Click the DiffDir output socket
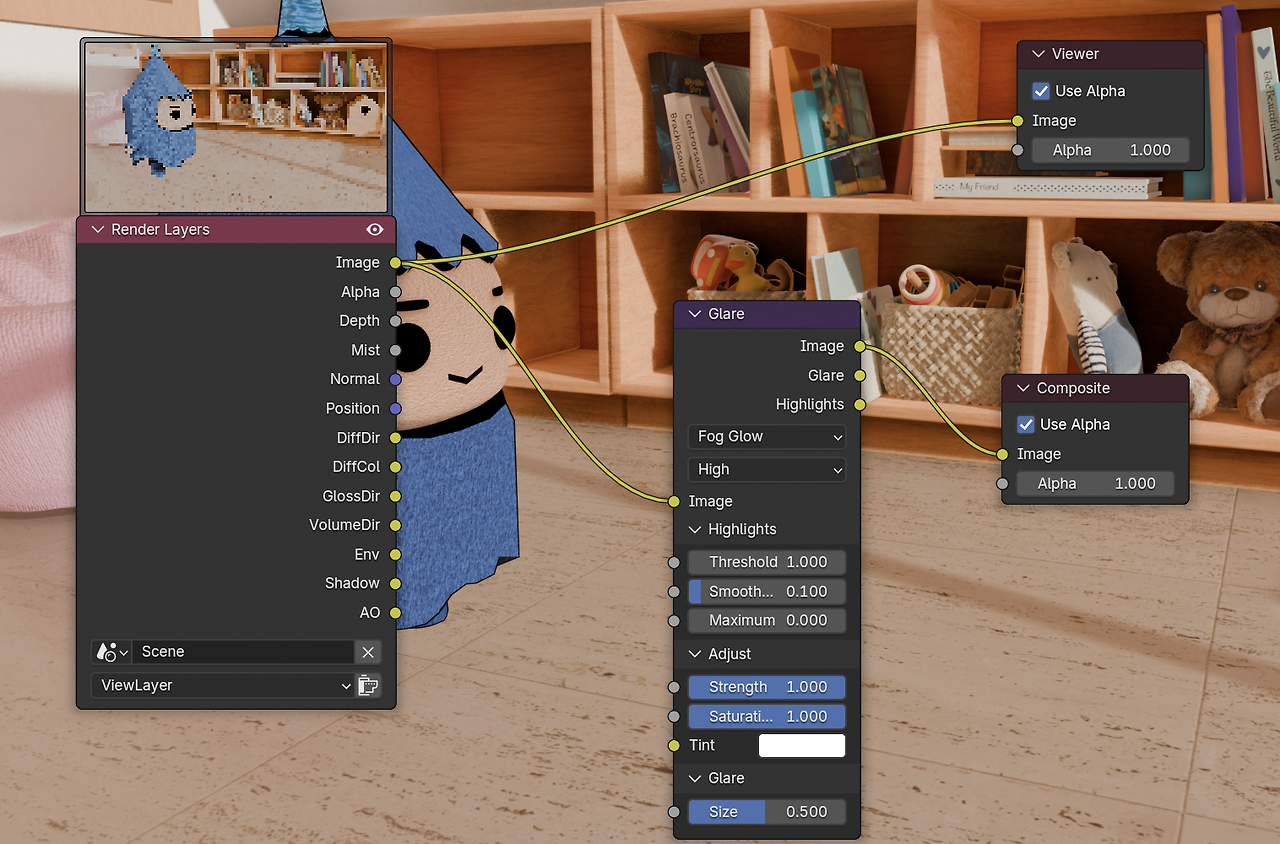This screenshot has height=844, width=1280. coord(396,437)
